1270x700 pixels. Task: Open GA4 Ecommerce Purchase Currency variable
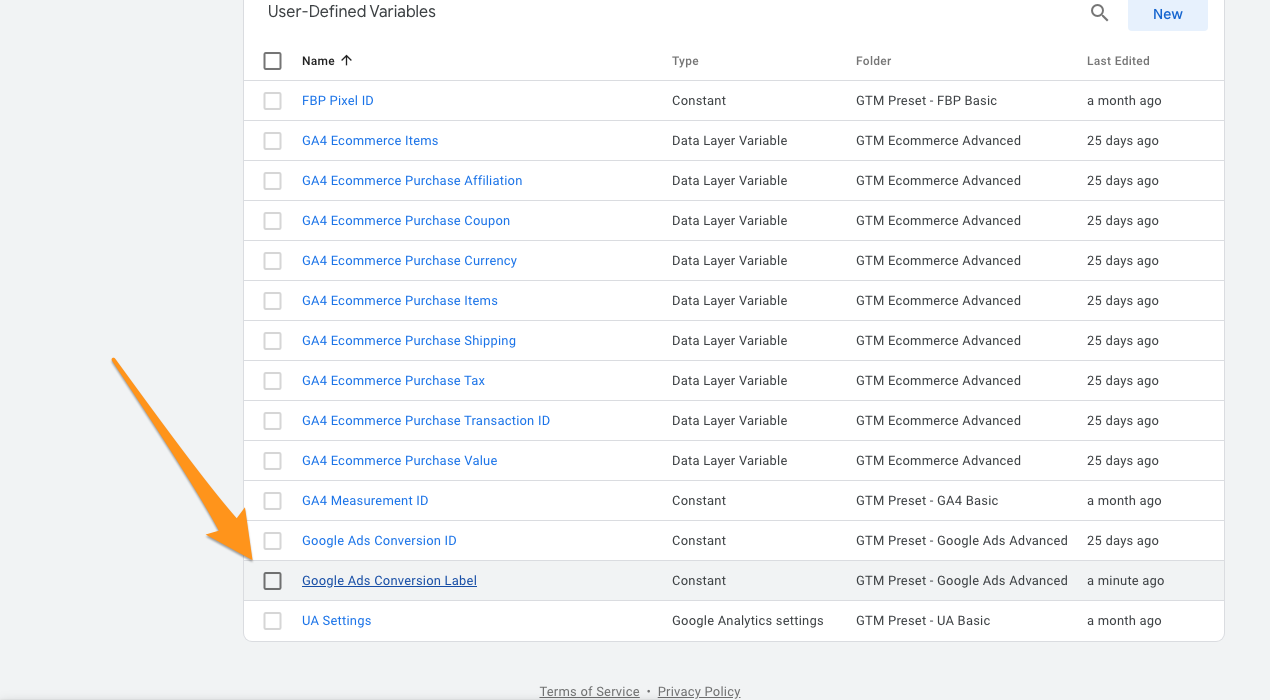[x=410, y=261]
